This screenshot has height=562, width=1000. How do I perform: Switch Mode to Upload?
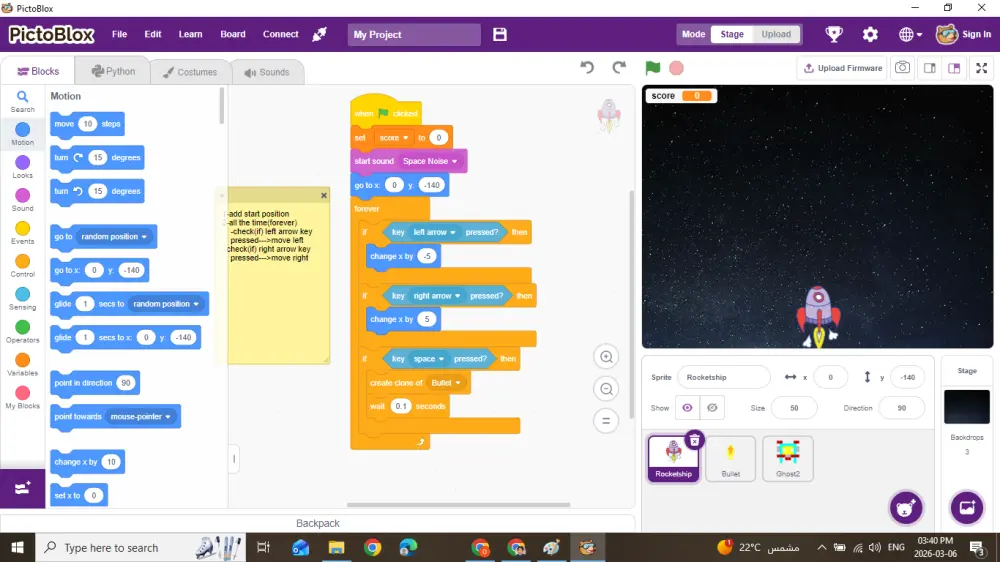(776, 34)
